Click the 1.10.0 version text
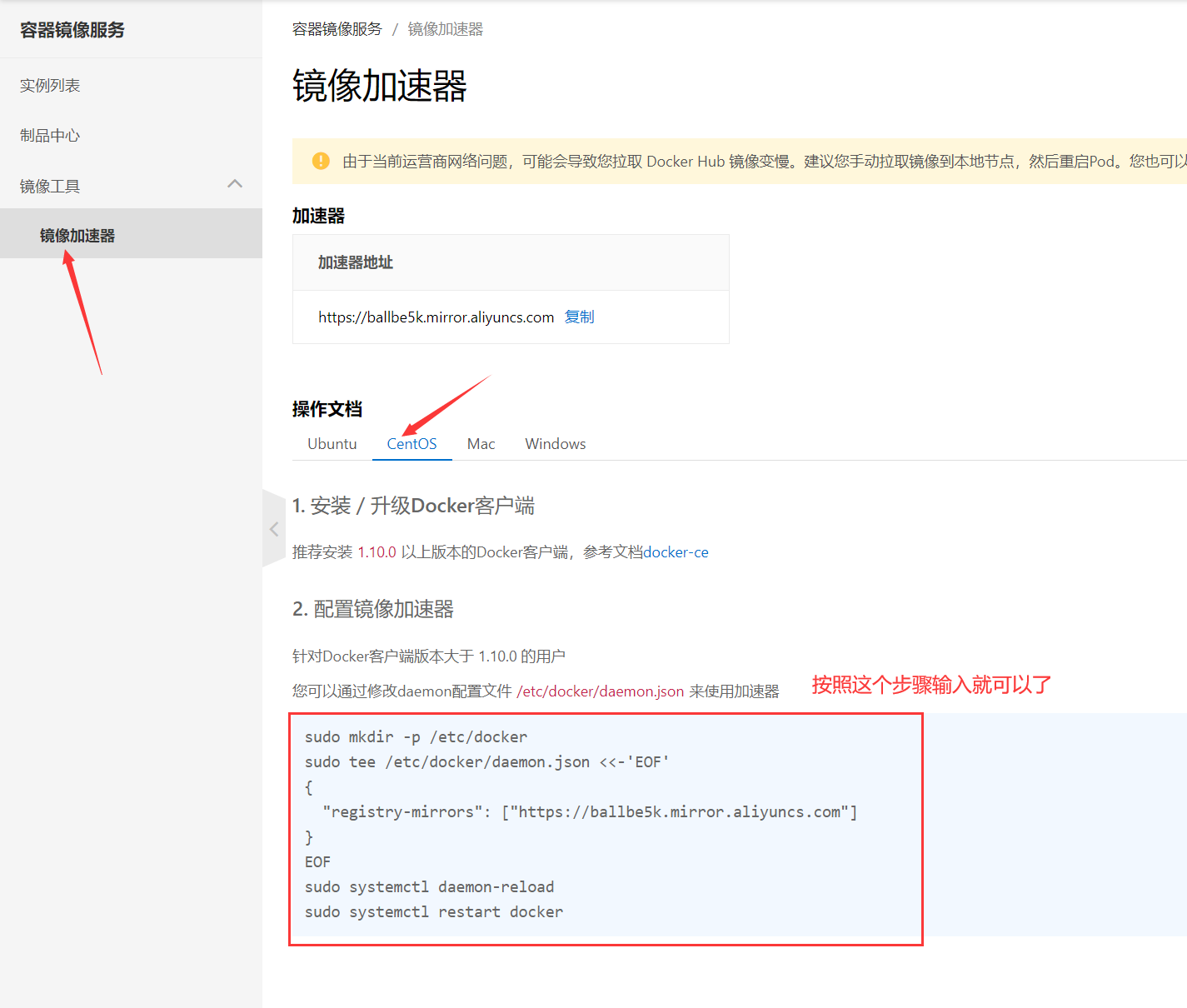Image resolution: width=1187 pixels, height=1008 pixels. coord(377,552)
